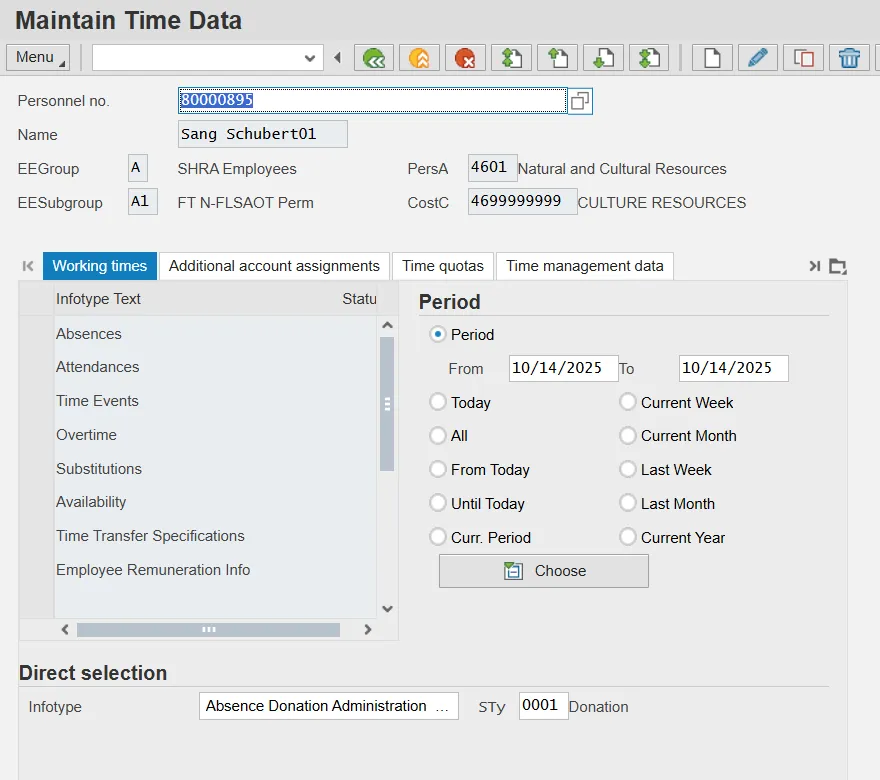880x780 pixels.
Task: Click the Change pencil icon
Action: coord(758,58)
